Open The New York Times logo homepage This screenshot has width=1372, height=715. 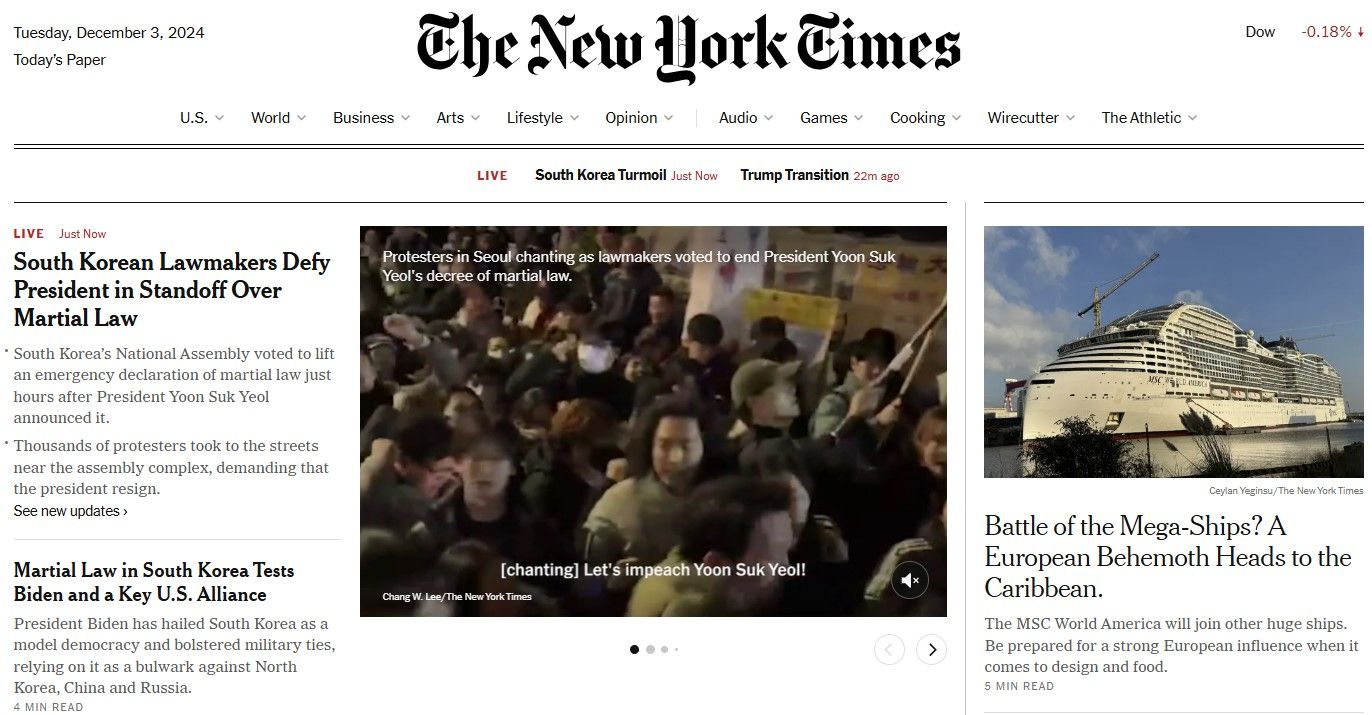(x=688, y=47)
